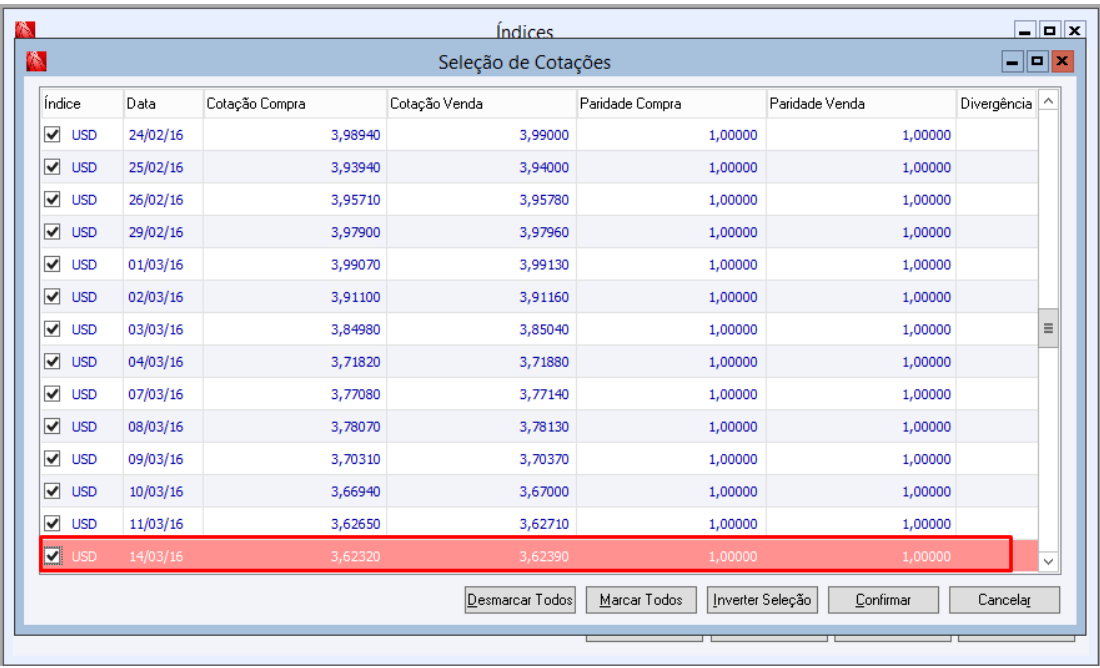Maximize the Índices background window
Image resolution: width=1100 pixels, height=668 pixels.
point(1049,31)
